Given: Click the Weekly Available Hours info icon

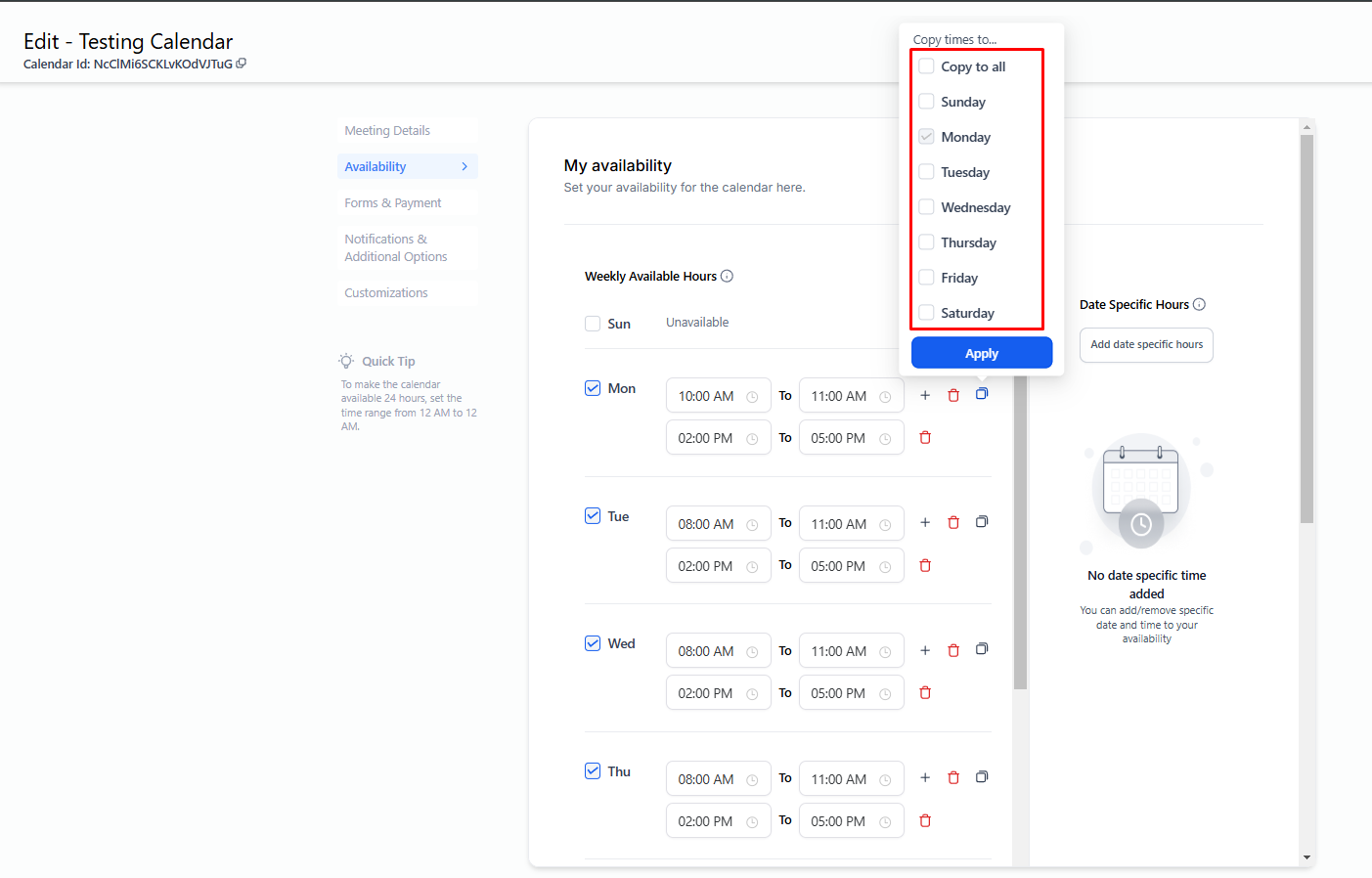Looking at the screenshot, I should 727,277.
